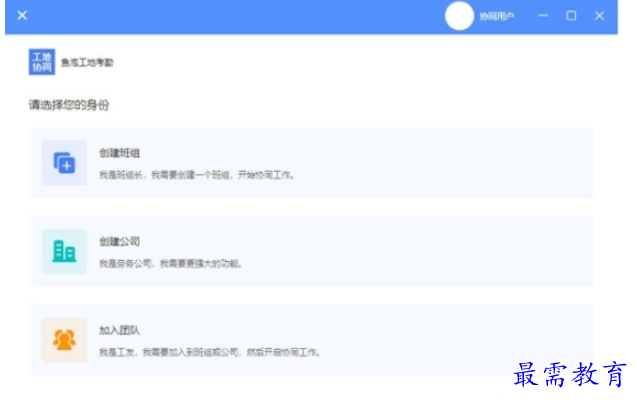Image resolution: width=635 pixels, height=406 pixels.
Task: Click the 加入团队 orange people icon
Action: (x=64, y=340)
